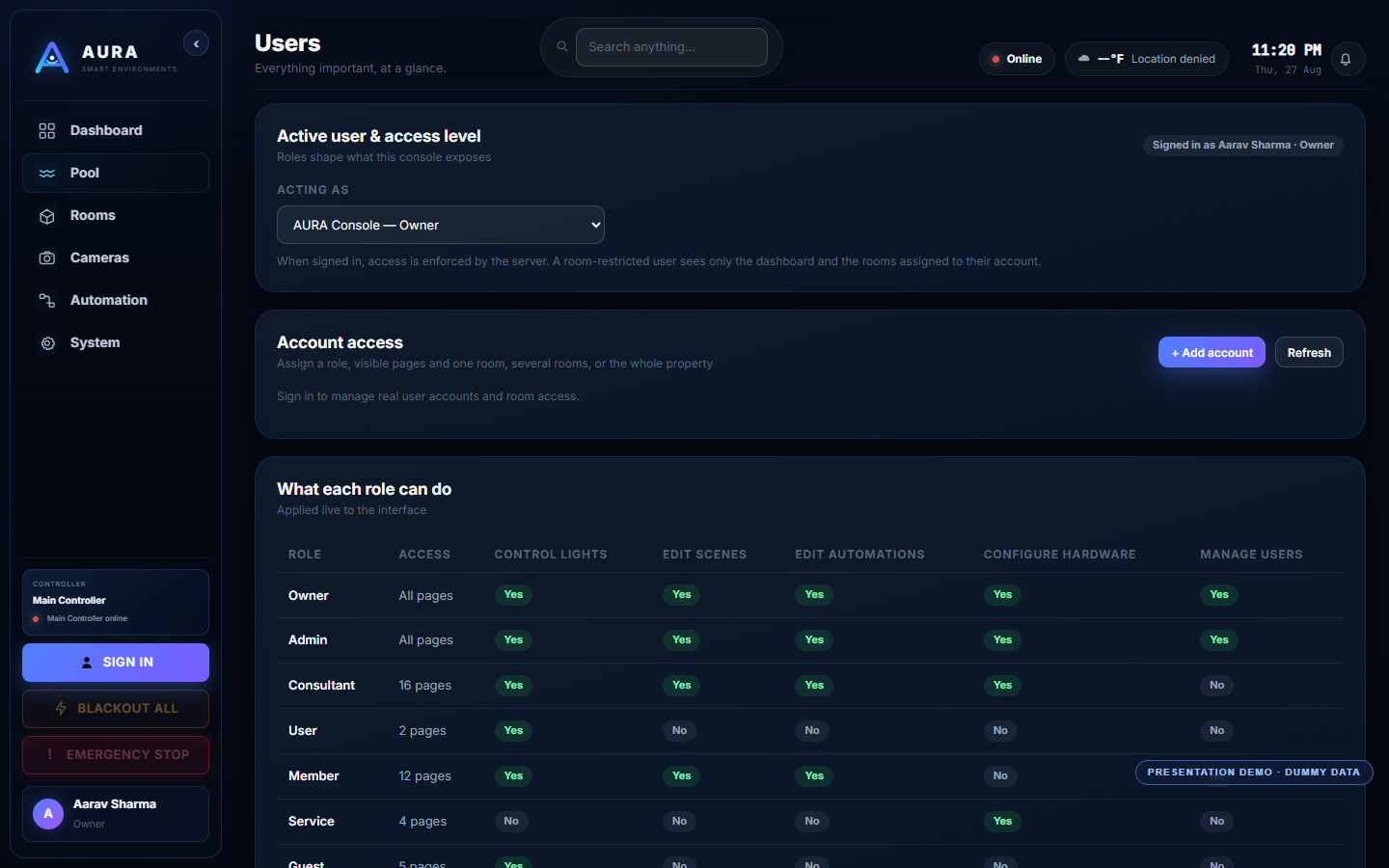1389x868 pixels.
Task: Open the Dashboard menu item
Action: point(116,131)
